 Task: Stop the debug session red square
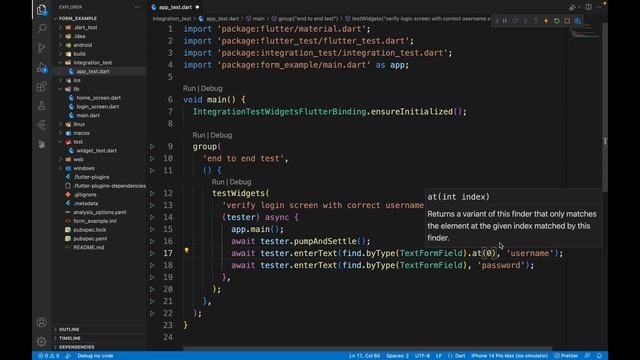tap(567, 21)
